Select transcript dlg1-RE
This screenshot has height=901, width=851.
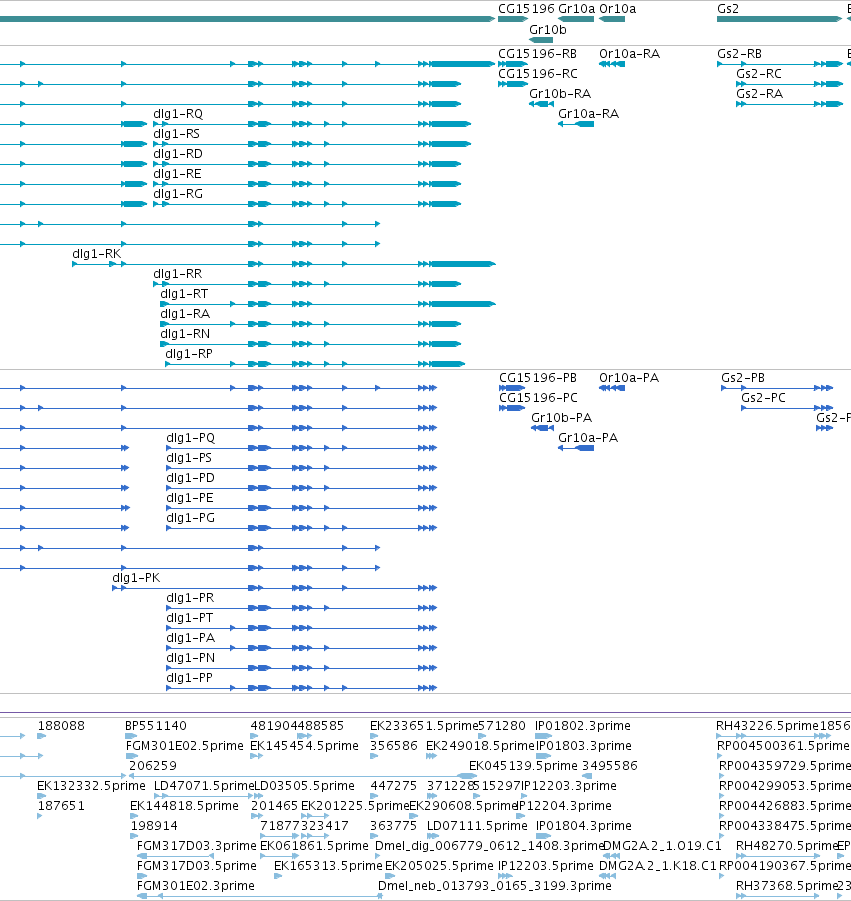[x=177, y=174]
